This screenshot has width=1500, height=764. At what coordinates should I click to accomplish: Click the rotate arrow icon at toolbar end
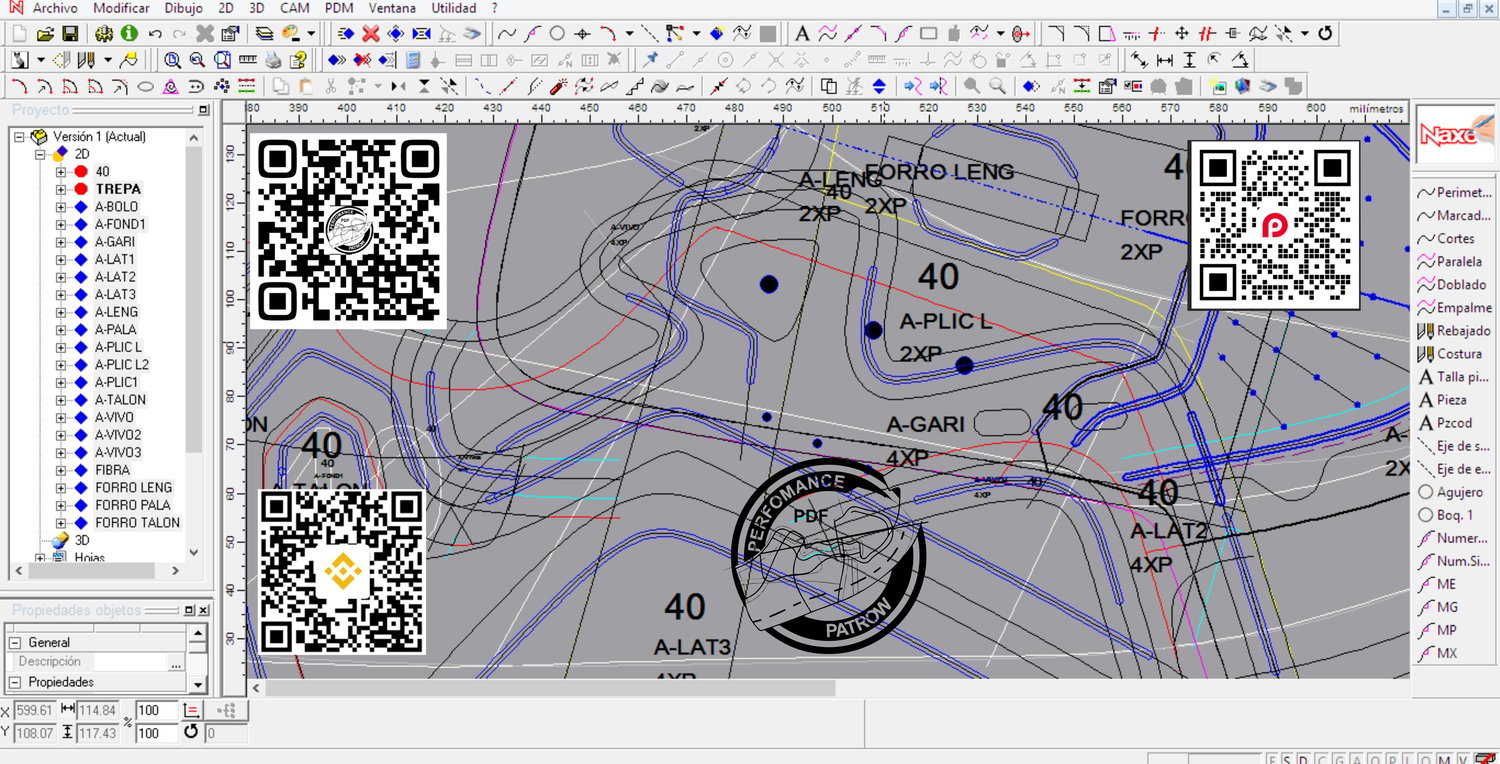pos(1325,34)
